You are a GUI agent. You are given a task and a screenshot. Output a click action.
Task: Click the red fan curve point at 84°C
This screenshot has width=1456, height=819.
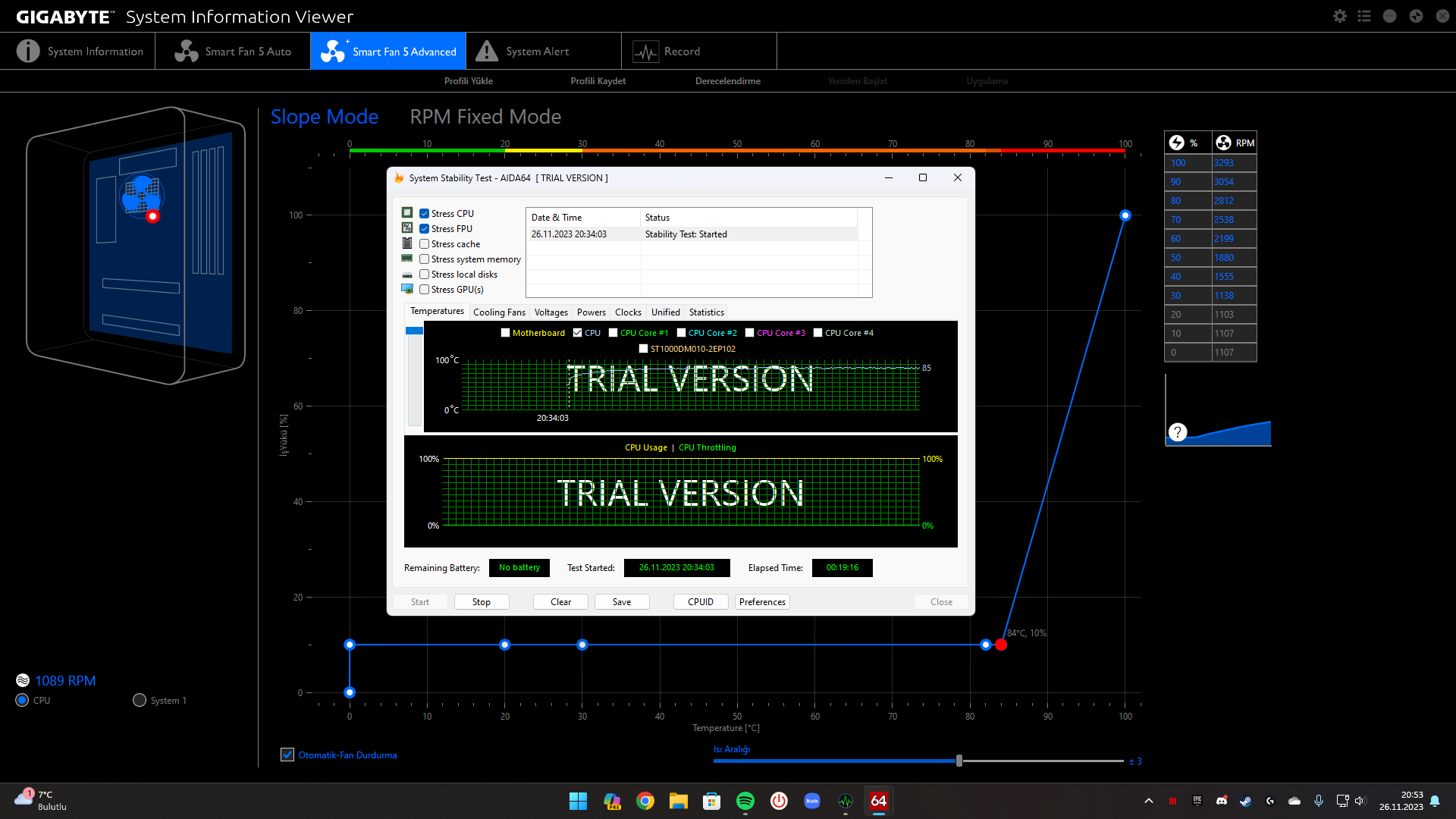(x=1001, y=645)
